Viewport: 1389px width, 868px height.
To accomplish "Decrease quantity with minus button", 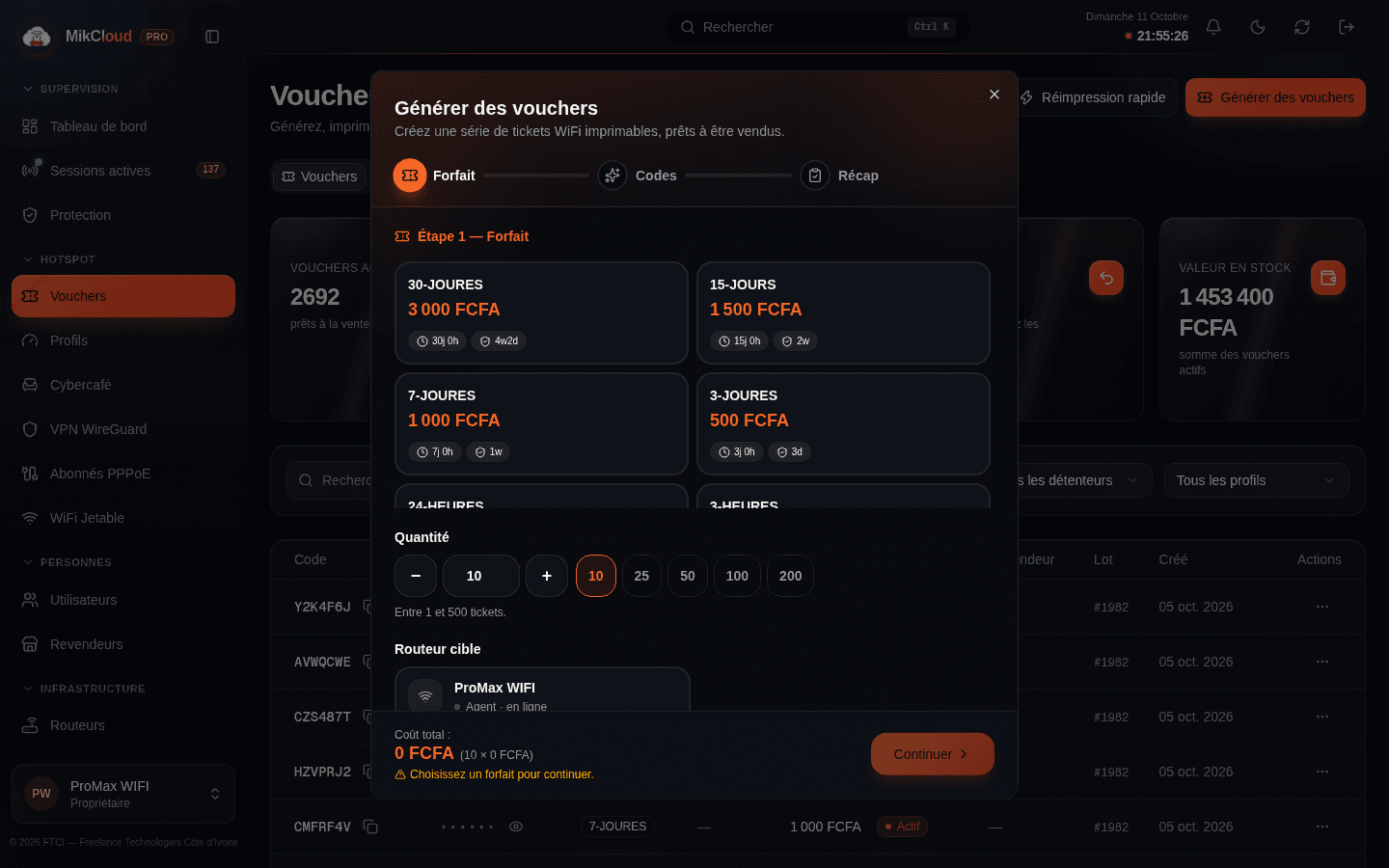I will pyautogui.click(x=416, y=576).
